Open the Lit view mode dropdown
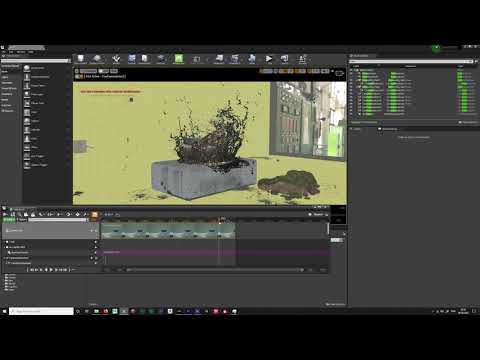This screenshot has width=480, height=360. [104, 71]
